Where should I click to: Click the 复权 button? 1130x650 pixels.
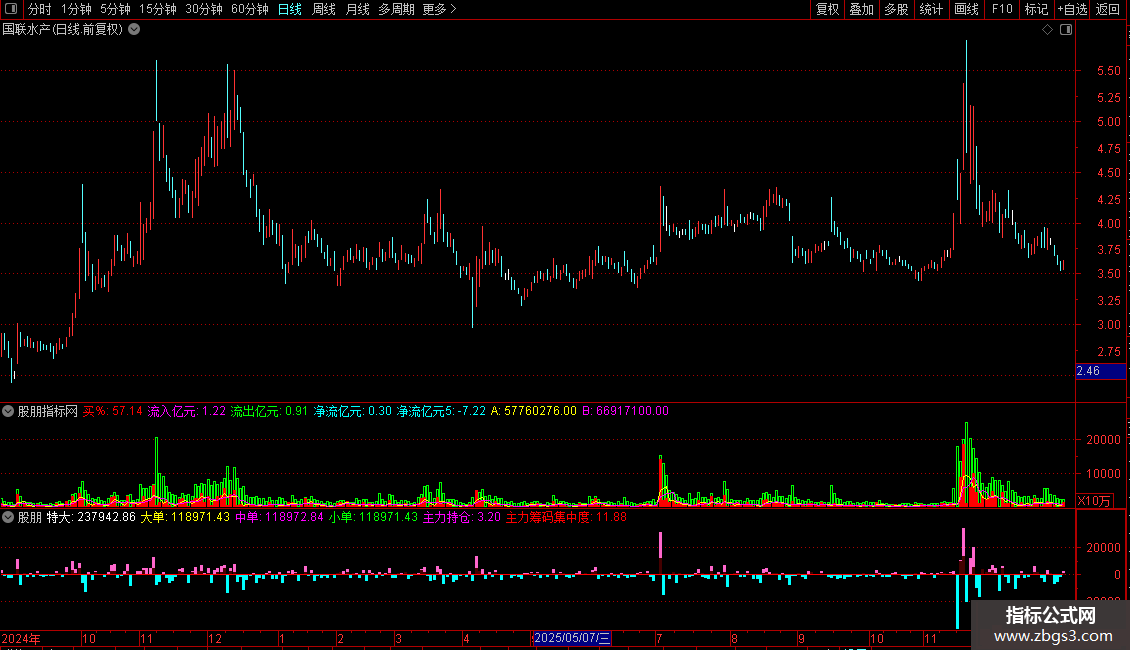(827, 9)
